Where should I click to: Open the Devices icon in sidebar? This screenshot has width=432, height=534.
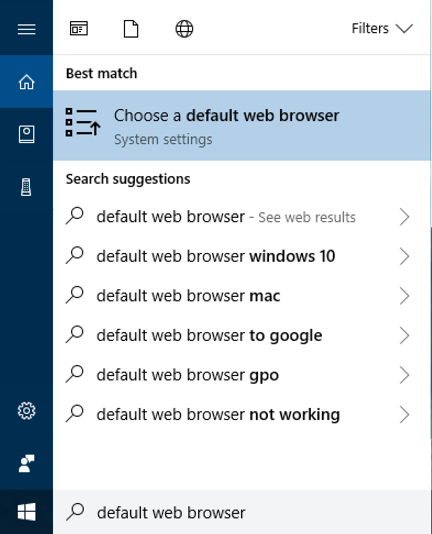26,187
